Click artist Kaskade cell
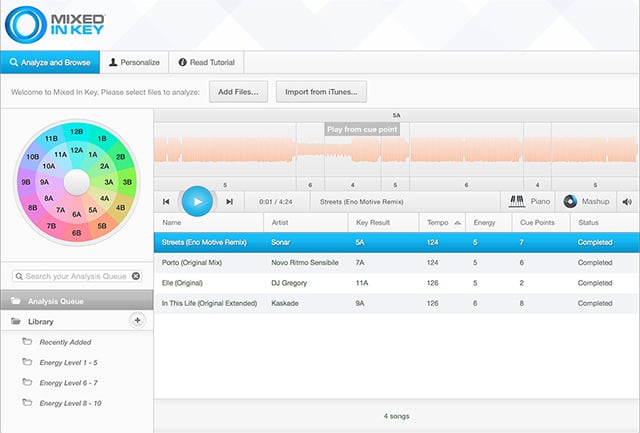 (285, 303)
